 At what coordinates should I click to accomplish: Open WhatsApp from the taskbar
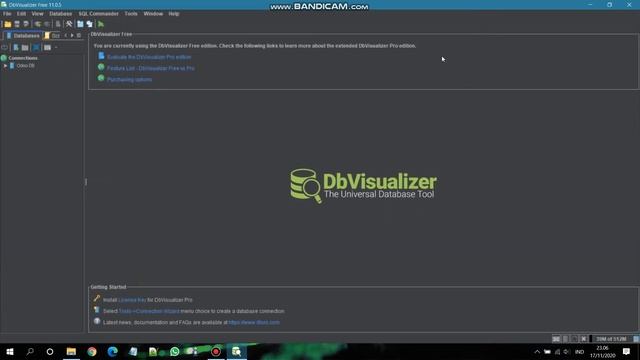[x=174, y=351]
